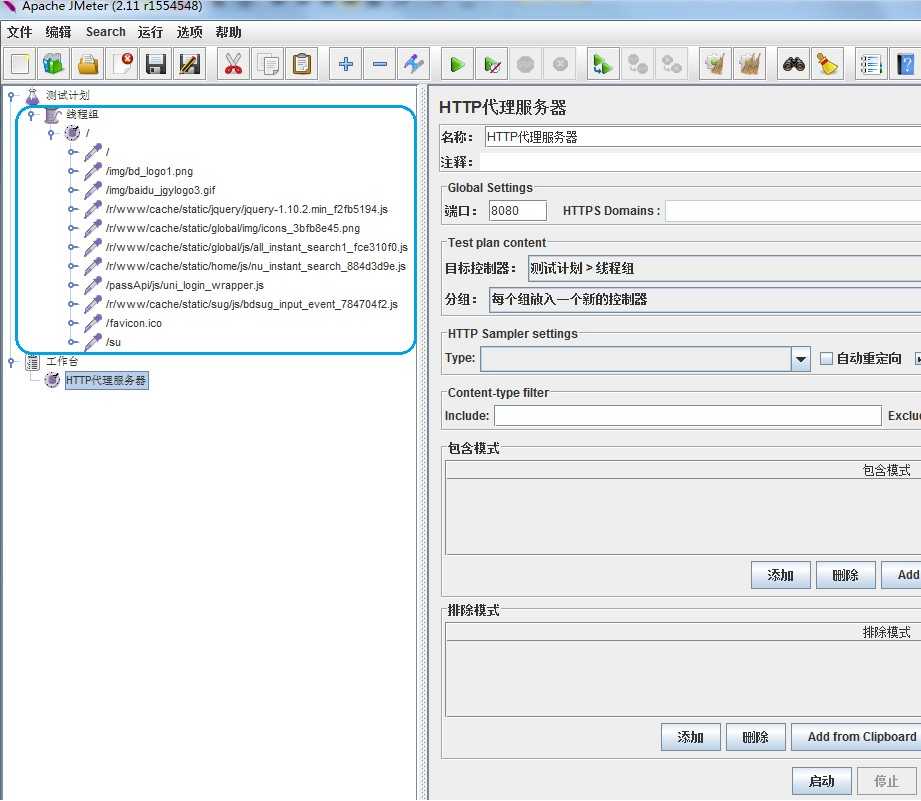This screenshot has width=921, height=801.
Task: Open the 目标控制器 combo box
Action: click(724, 268)
